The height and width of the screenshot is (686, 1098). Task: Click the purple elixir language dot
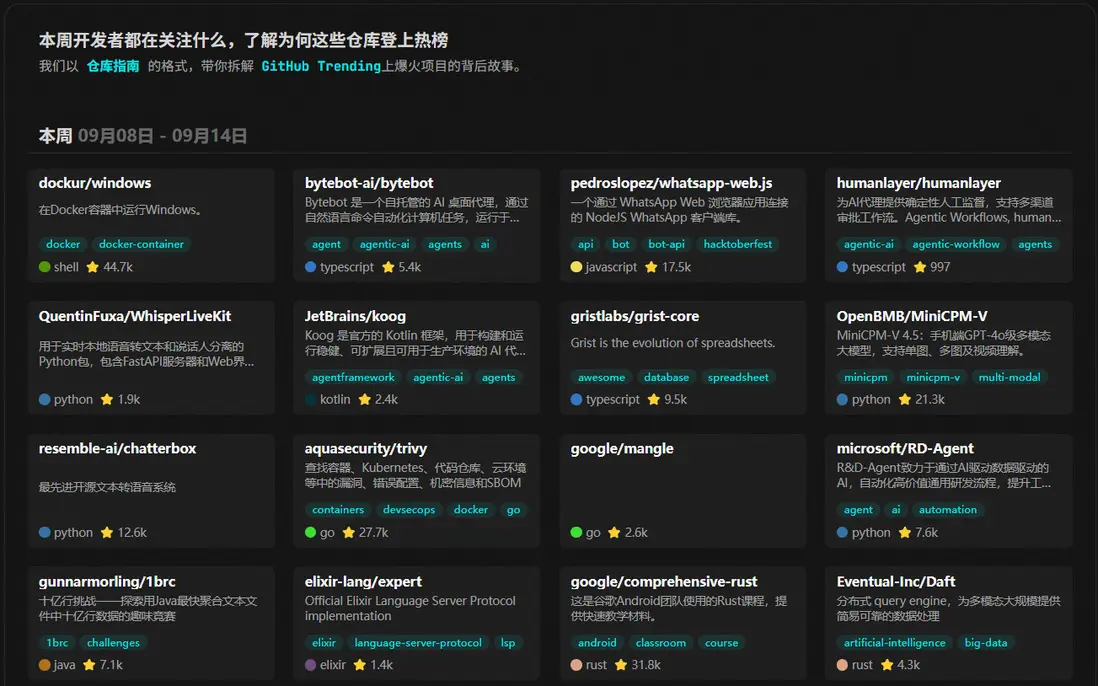click(x=311, y=664)
